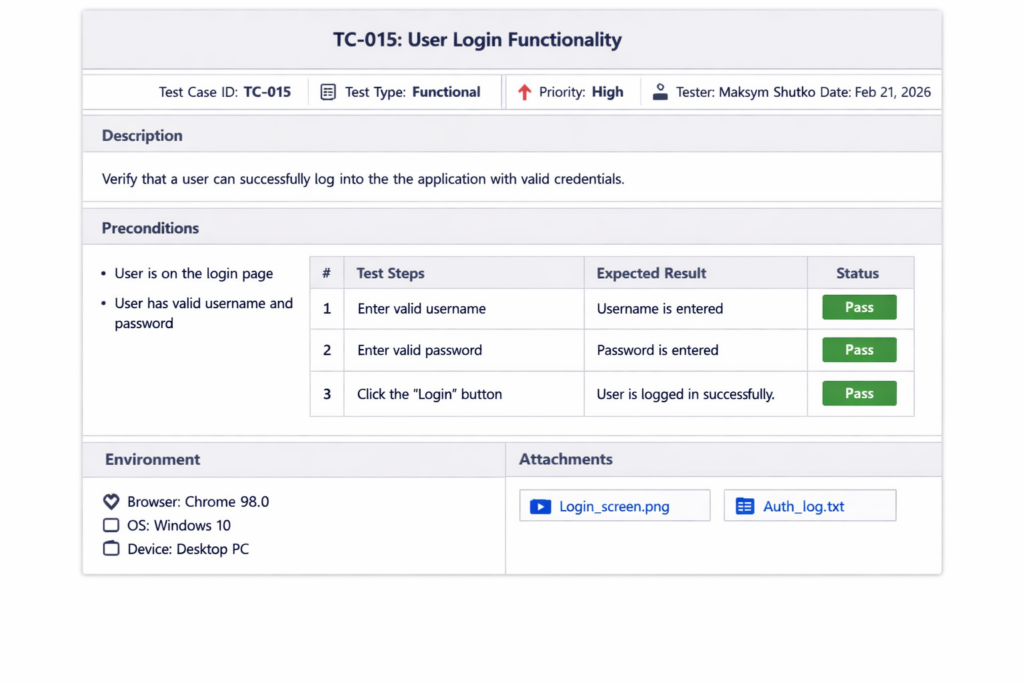The height and width of the screenshot is (683, 1024).
Task: Open the Auth_log.txt attachment
Action: pos(810,506)
